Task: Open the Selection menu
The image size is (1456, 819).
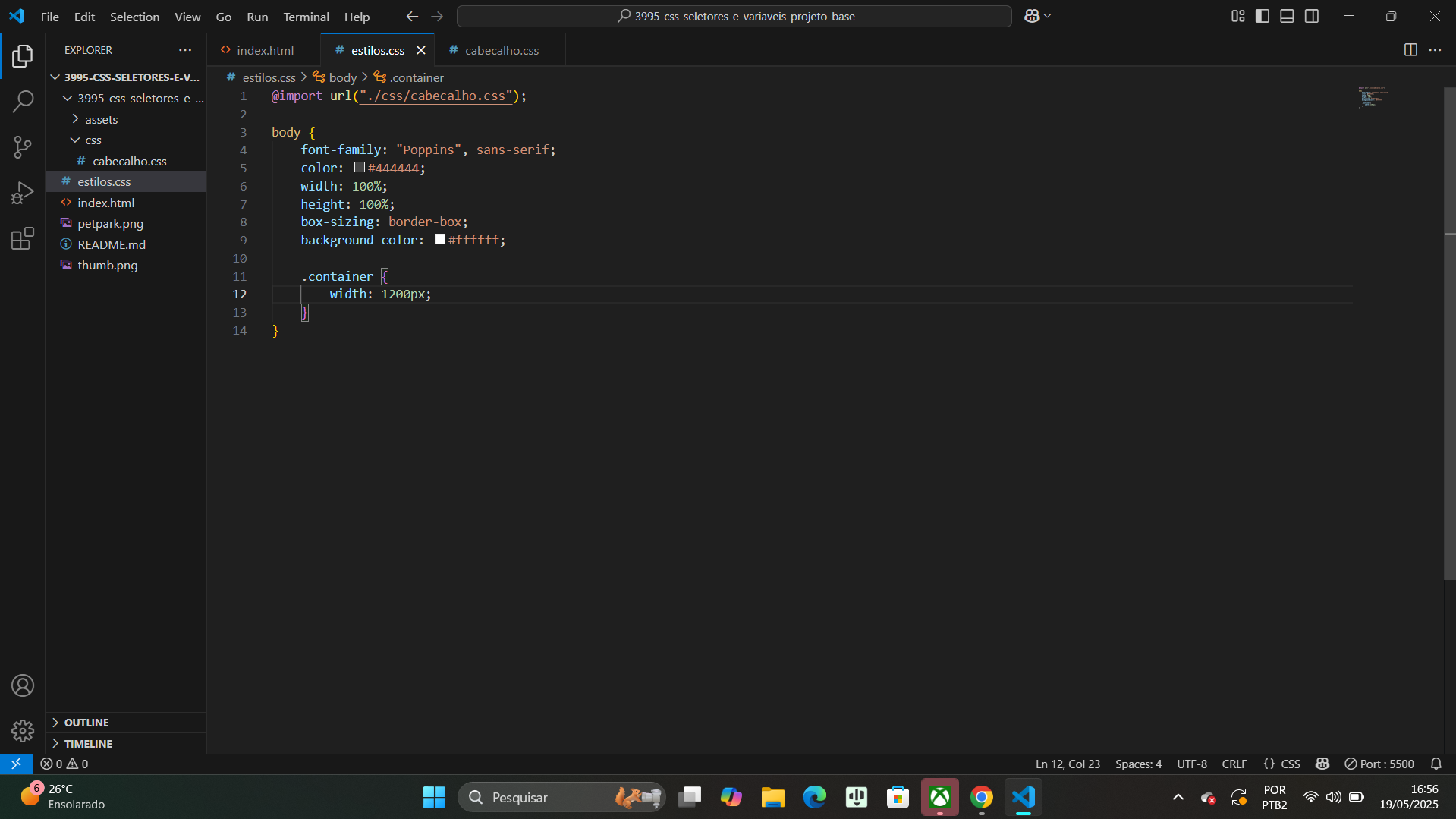Action: pyautogui.click(x=134, y=17)
